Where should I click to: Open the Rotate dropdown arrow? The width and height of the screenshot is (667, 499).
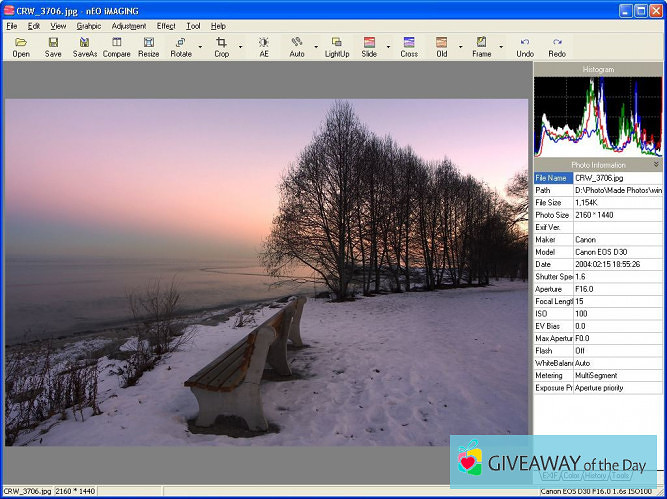coord(200,46)
